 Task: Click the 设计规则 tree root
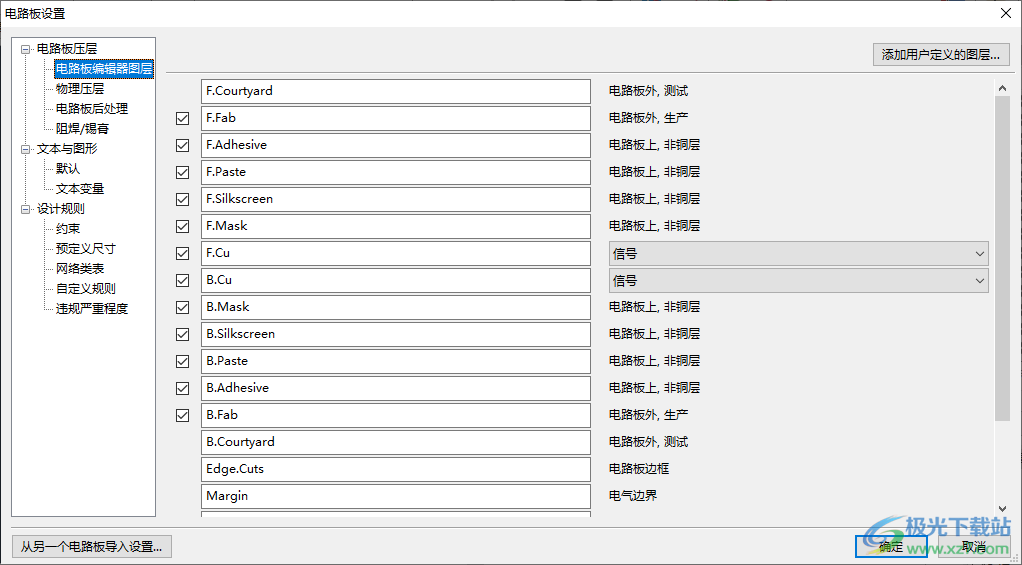click(x=61, y=209)
